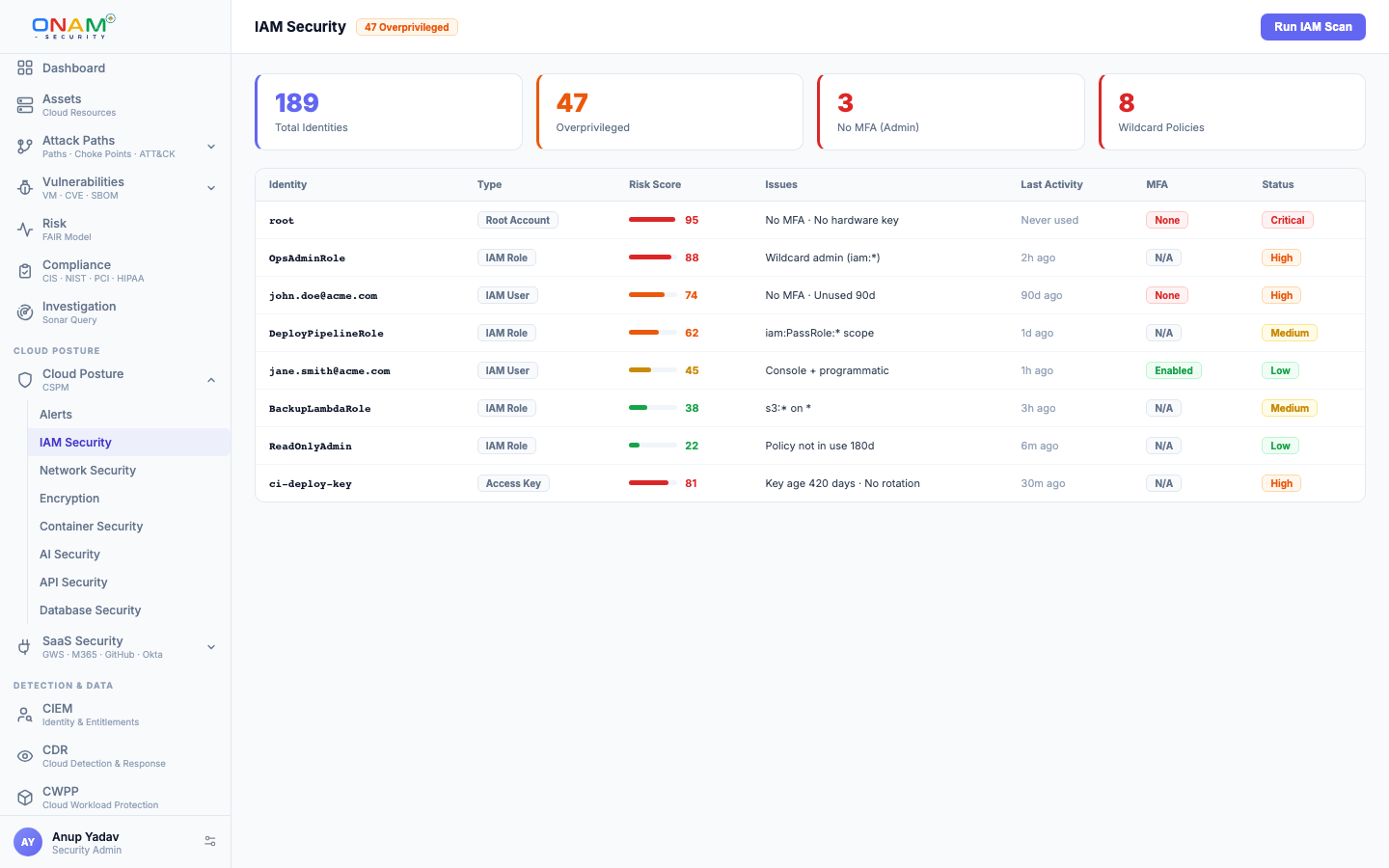Expand the Vulnerabilities chevron
Screen dimensions: 1389x868
click(211, 188)
